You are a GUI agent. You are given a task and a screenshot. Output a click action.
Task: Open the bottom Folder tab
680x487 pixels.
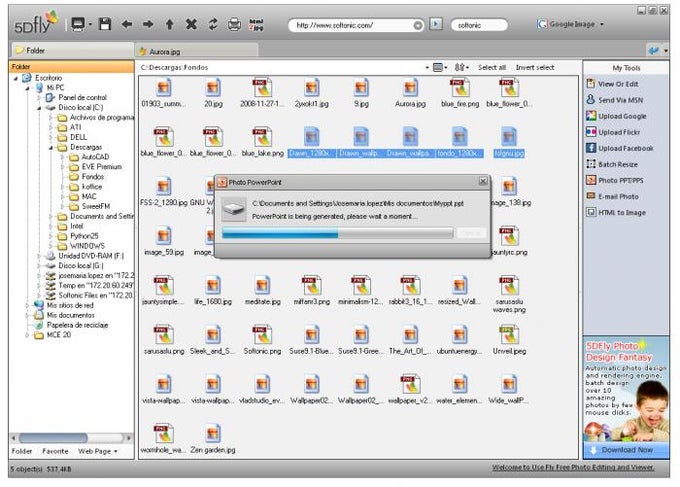coord(22,451)
